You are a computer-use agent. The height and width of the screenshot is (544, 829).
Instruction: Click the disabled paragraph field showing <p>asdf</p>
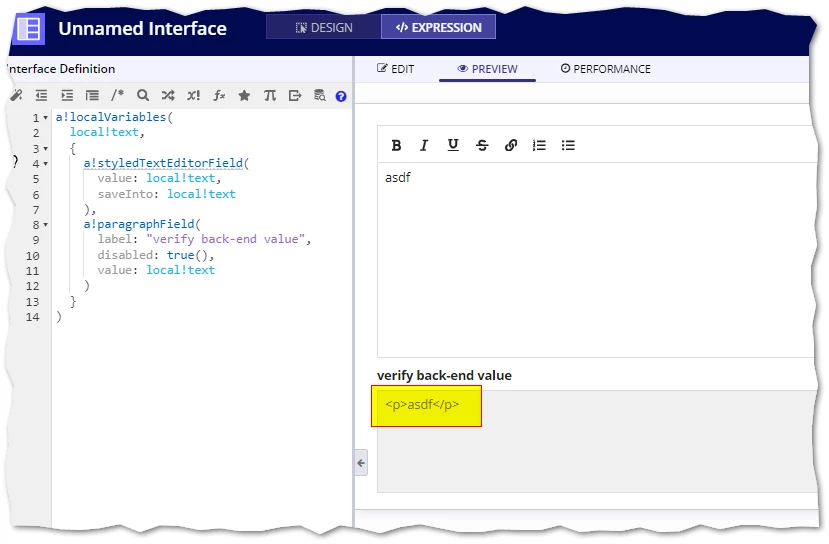point(597,441)
